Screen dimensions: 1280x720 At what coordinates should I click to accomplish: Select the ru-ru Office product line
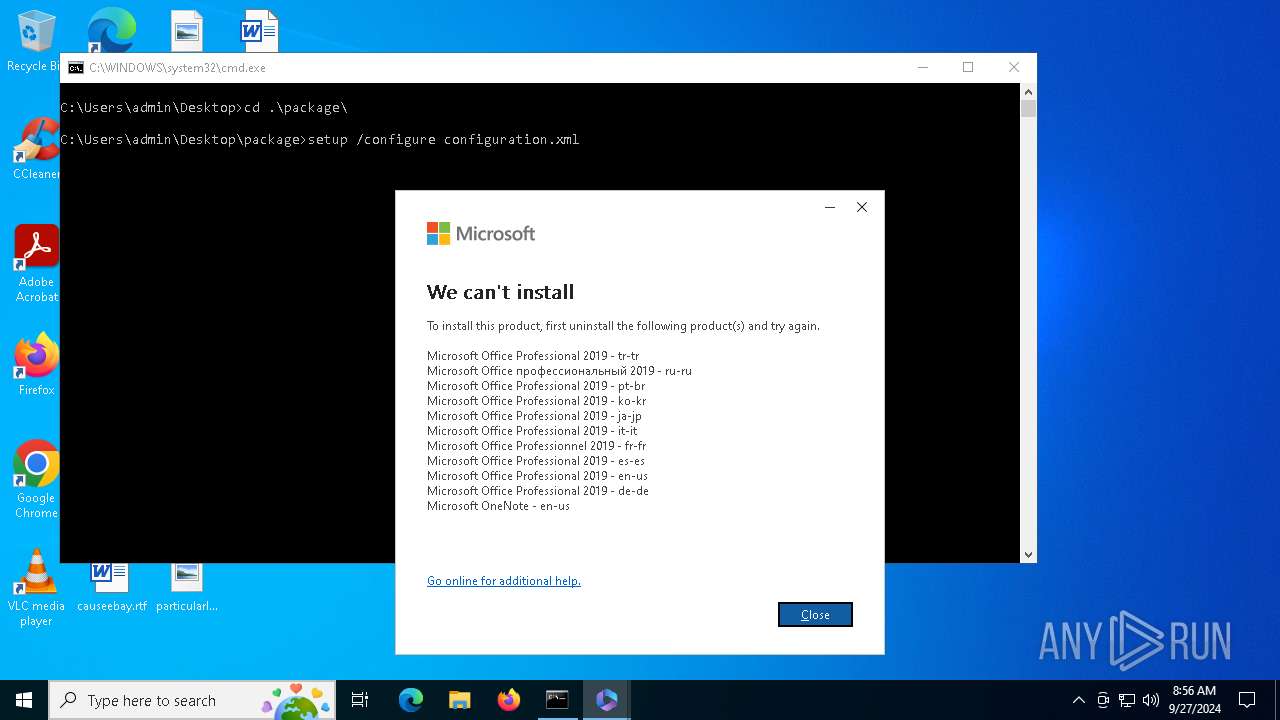tap(559, 371)
